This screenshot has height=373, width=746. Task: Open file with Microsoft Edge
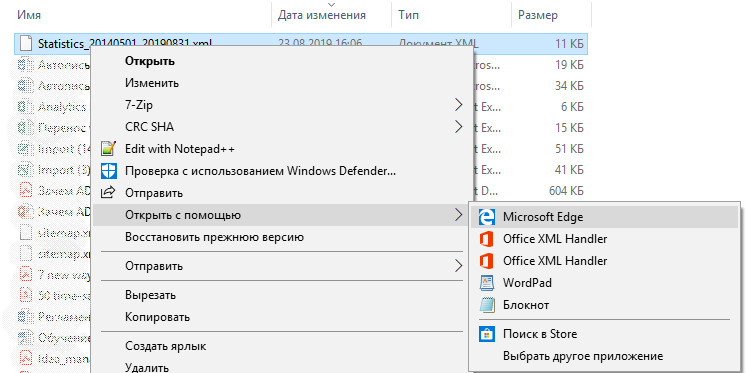(604, 217)
